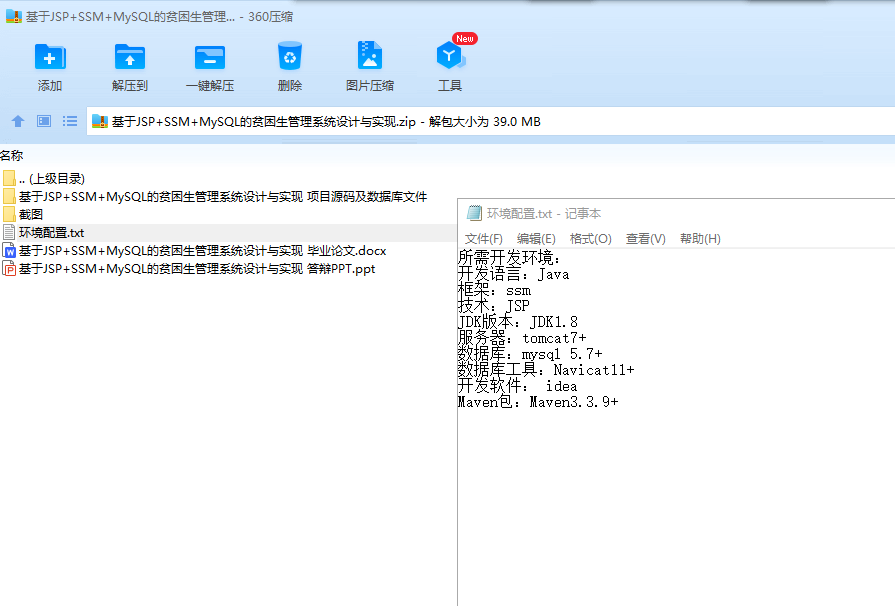Click the folder icon for 截图
This screenshot has width=895, height=606.
9,215
